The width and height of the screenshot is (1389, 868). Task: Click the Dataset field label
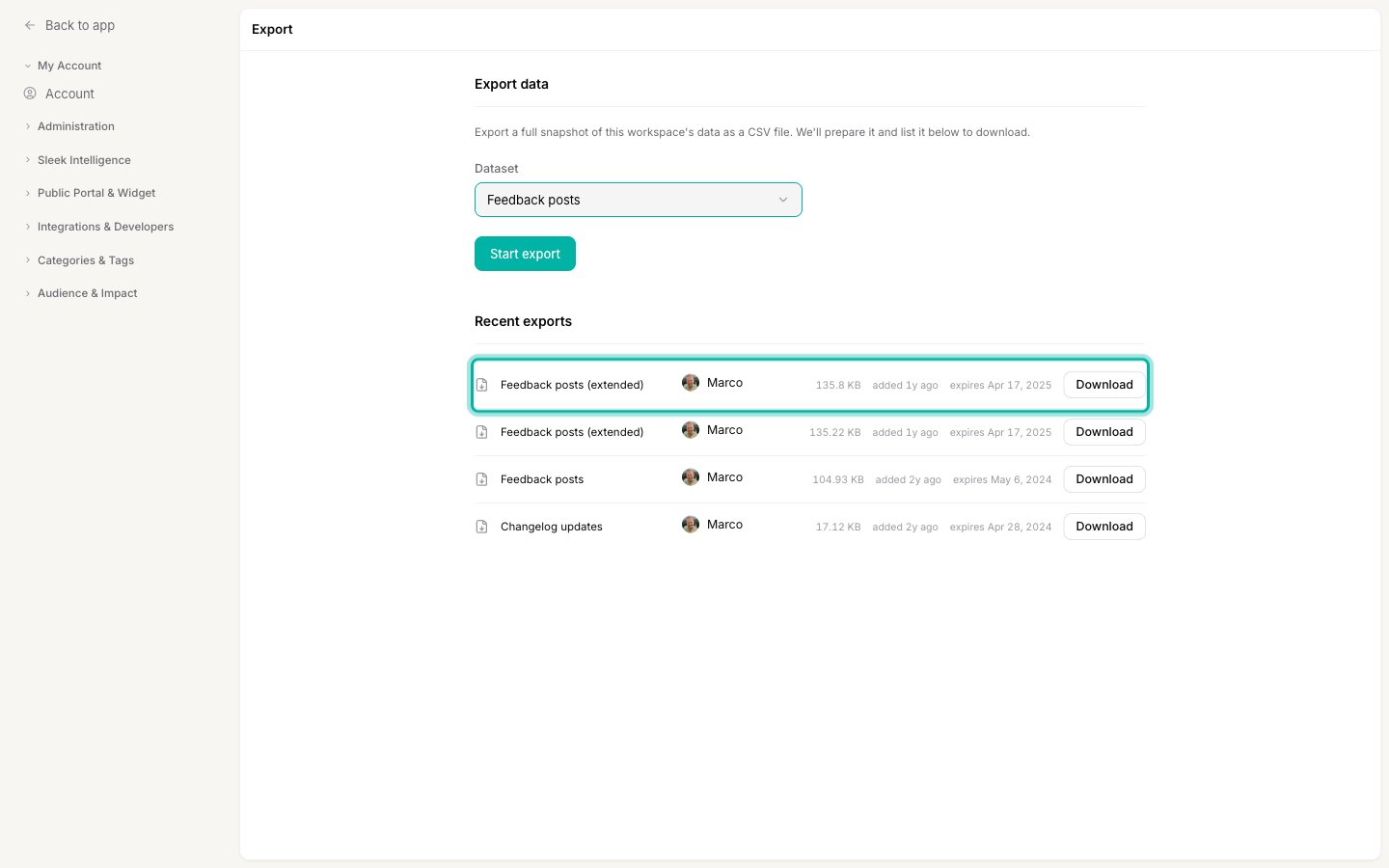coord(497,168)
